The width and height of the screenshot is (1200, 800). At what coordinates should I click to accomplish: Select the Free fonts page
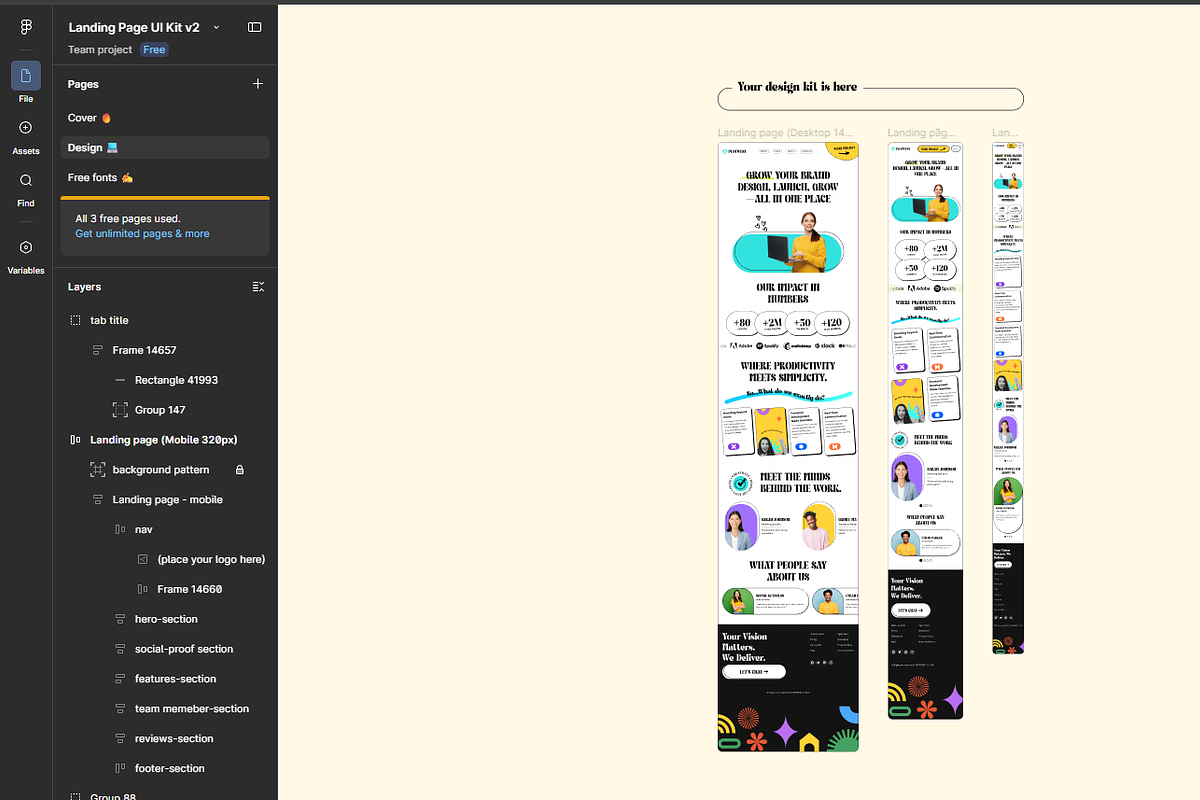165,177
